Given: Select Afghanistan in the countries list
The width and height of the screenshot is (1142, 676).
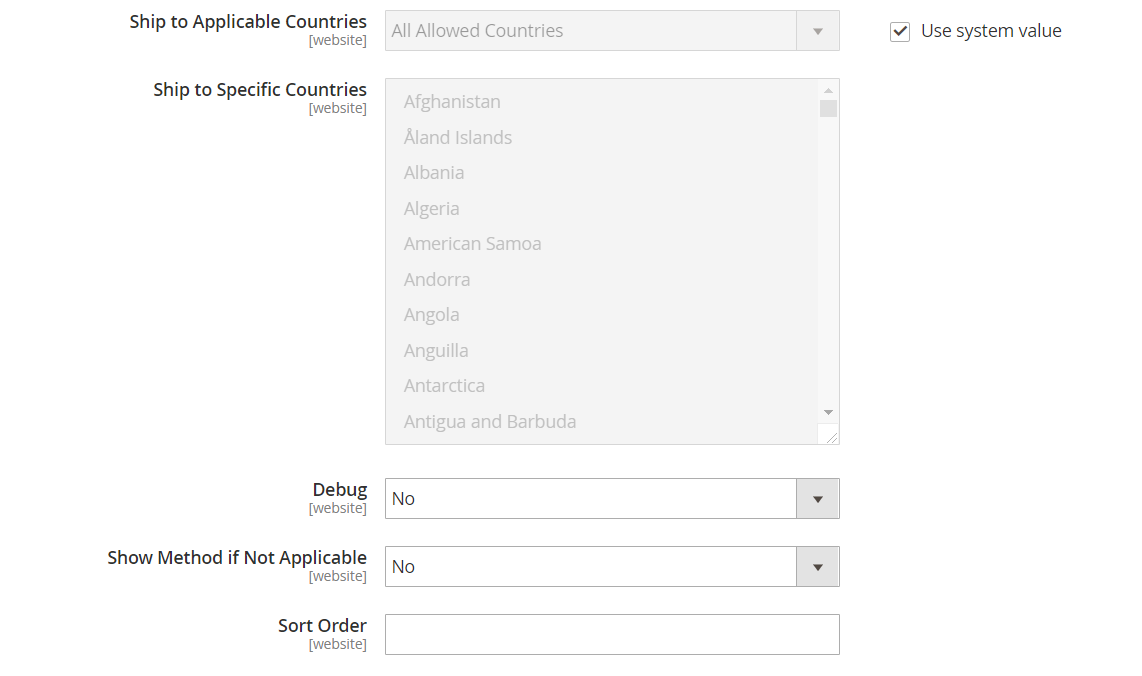Looking at the screenshot, I should pyautogui.click(x=452, y=102).
